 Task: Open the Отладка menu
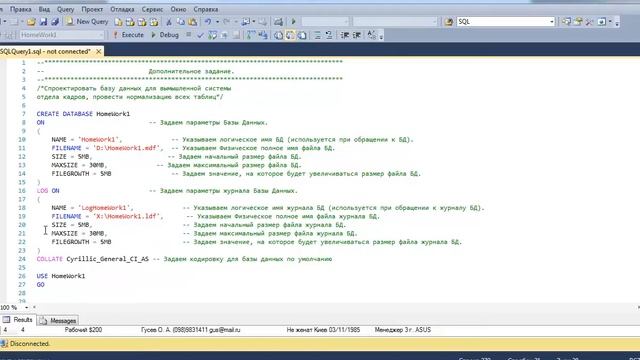(x=122, y=9)
